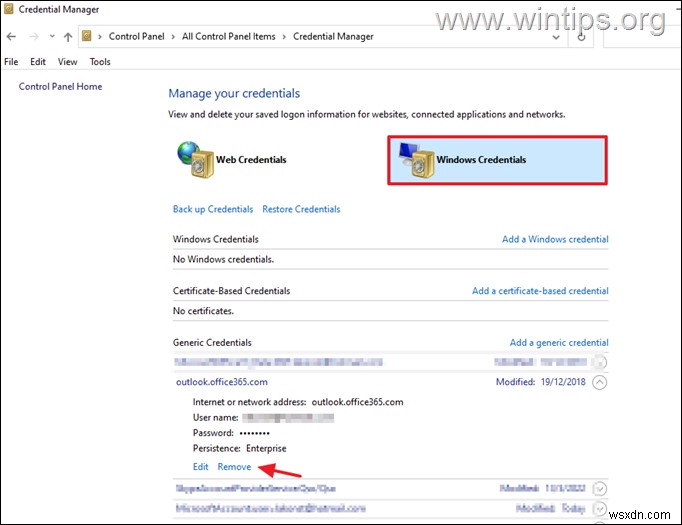The width and height of the screenshot is (682, 525).
Task: Click the Certificate-Based Credentials header
Action: [x=231, y=291]
